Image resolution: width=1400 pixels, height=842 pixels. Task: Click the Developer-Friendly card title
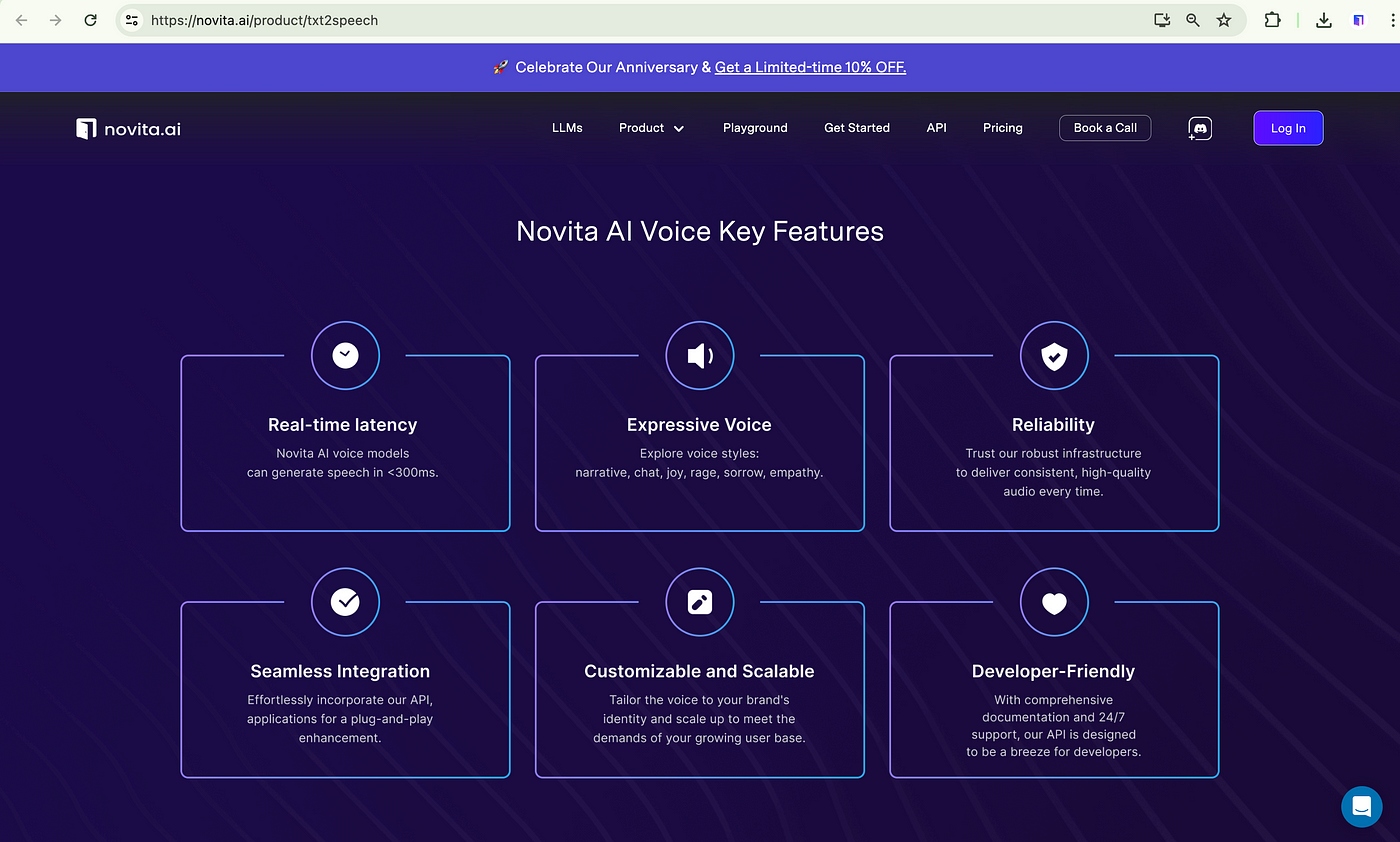click(x=1053, y=671)
